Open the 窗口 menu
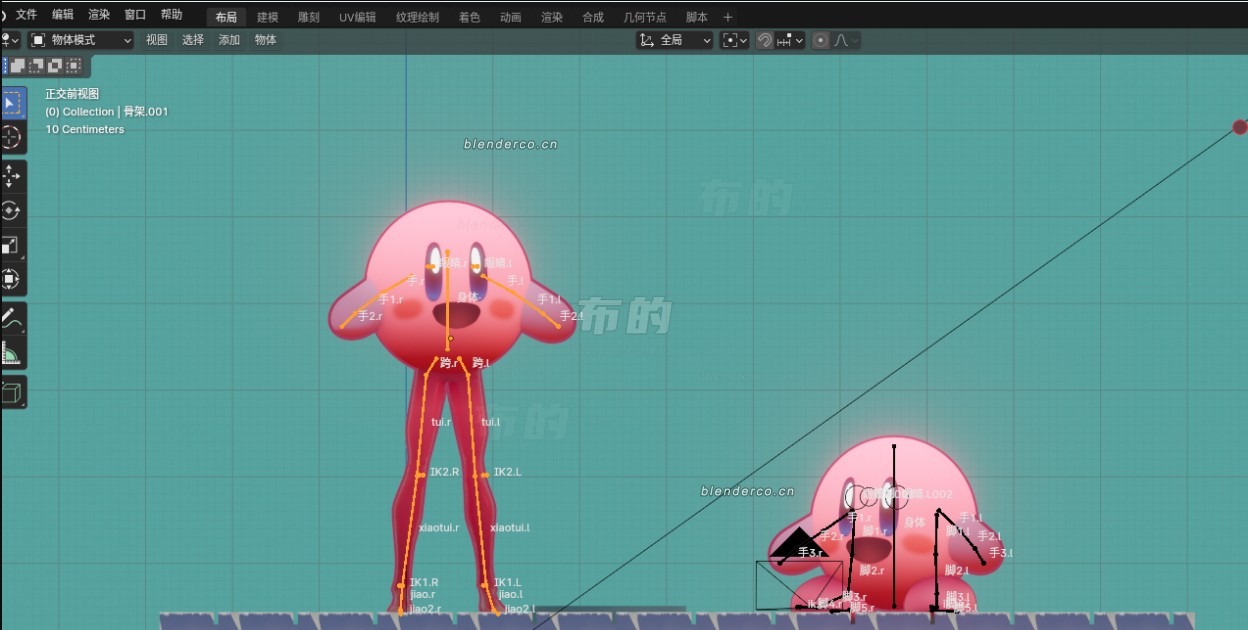Viewport: 1248px width, 630px height. (135, 15)
